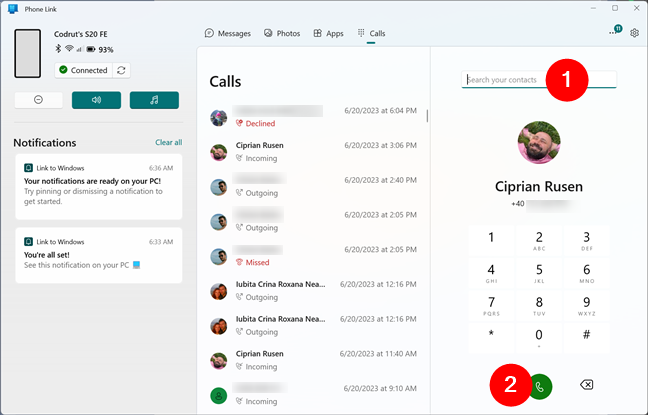This screenshot has width=648, height=415.
Task: Open the Messages tab
Action: 228,33
